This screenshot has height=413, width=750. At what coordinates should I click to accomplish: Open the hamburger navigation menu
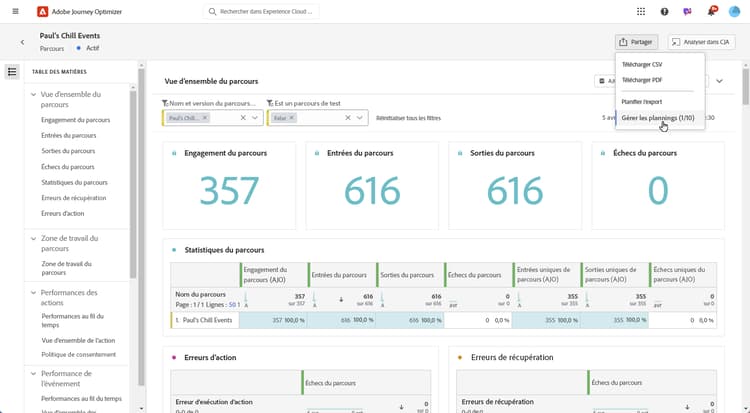click(x=15, y=11)
